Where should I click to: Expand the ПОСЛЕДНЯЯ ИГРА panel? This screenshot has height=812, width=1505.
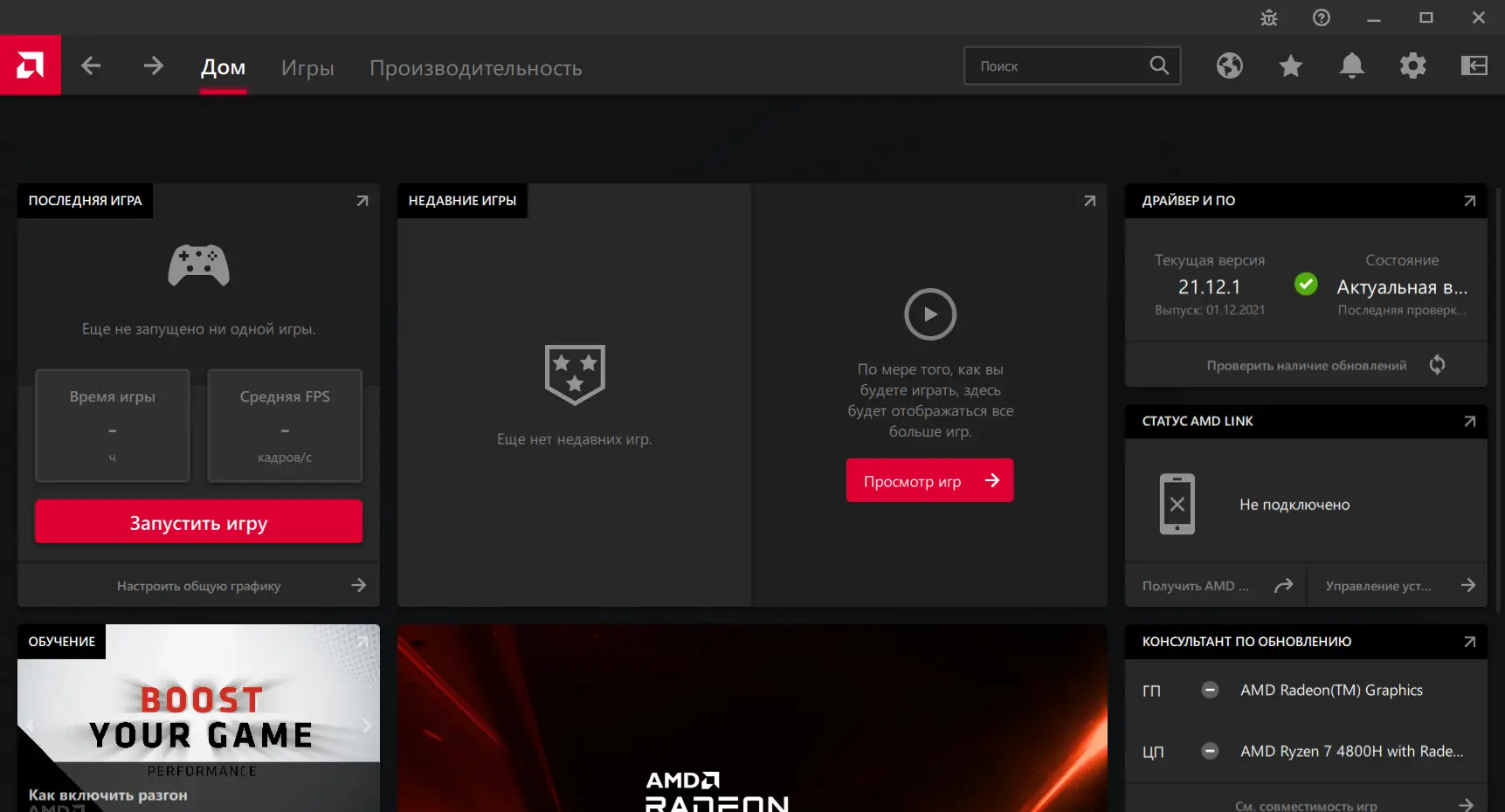point(362,201)
